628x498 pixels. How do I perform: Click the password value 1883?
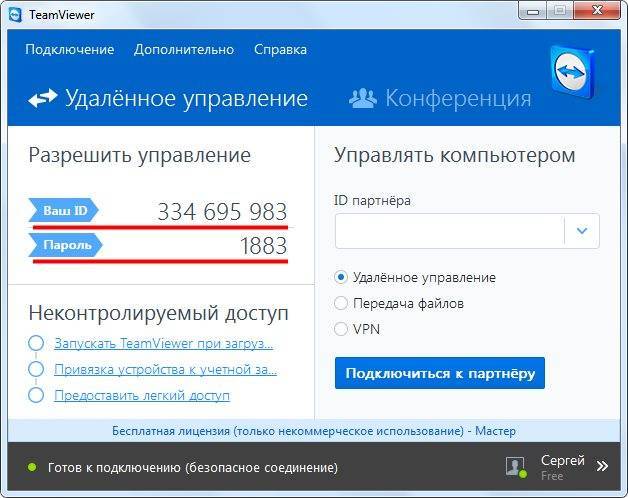(264, 246)
